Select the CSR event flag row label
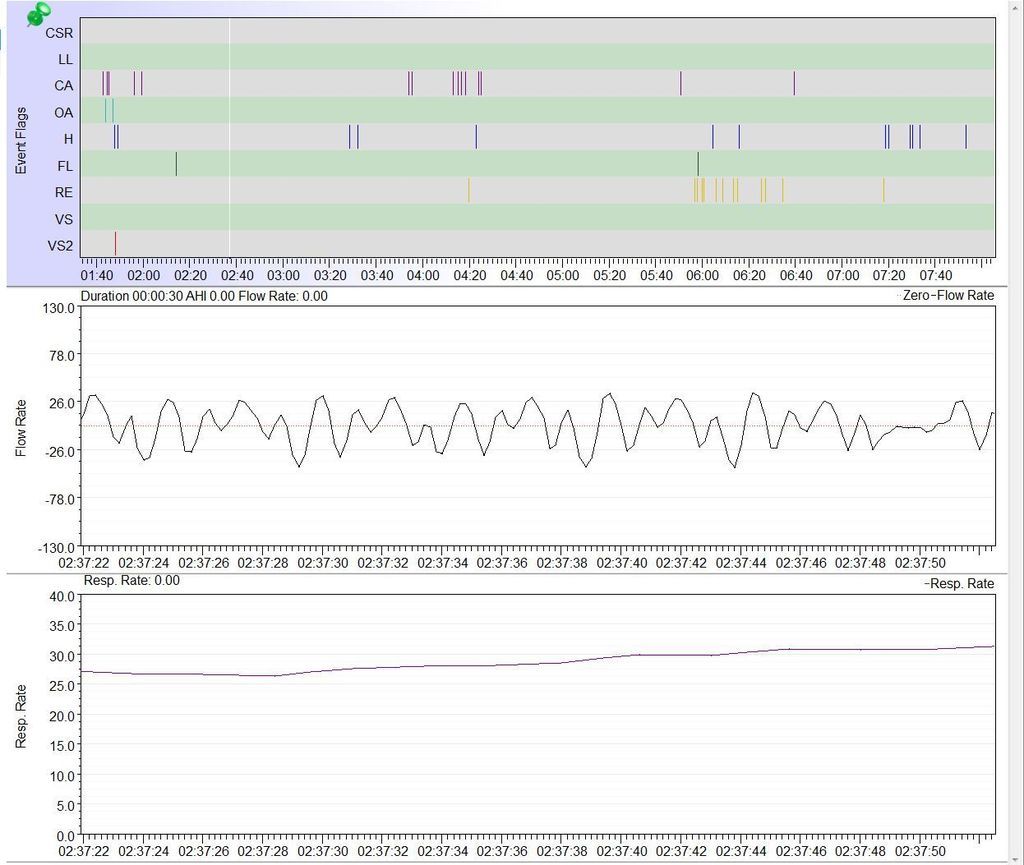The image size is (1024, 865). click(59, 33)
